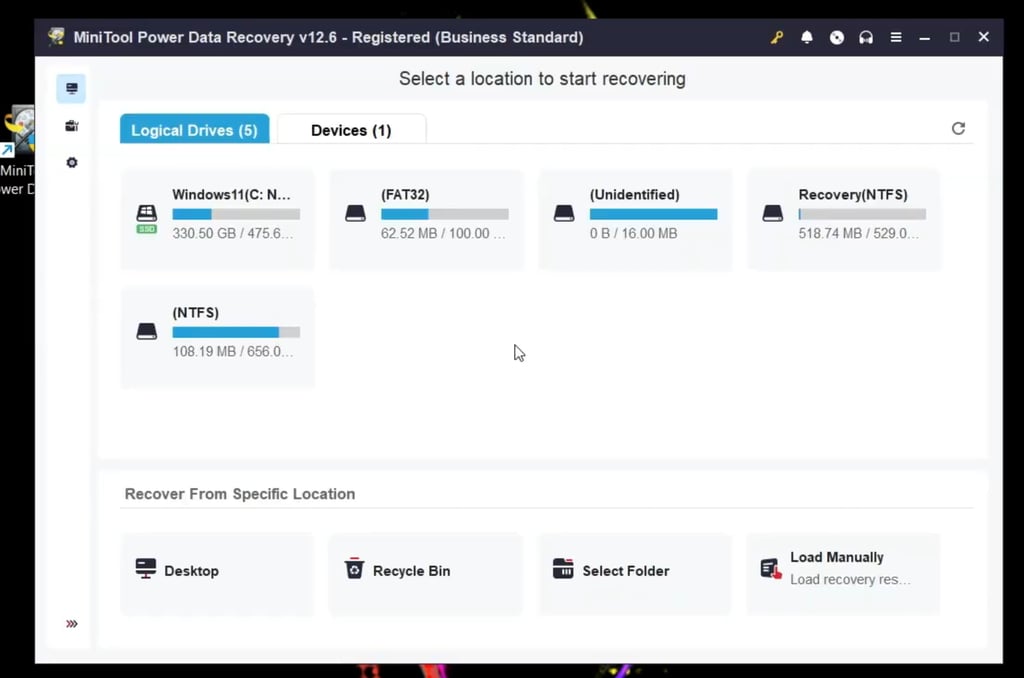This screenshot has width=1024, height=678.
Task: Recover from Recycle Bin
Action: click(426, 573)
